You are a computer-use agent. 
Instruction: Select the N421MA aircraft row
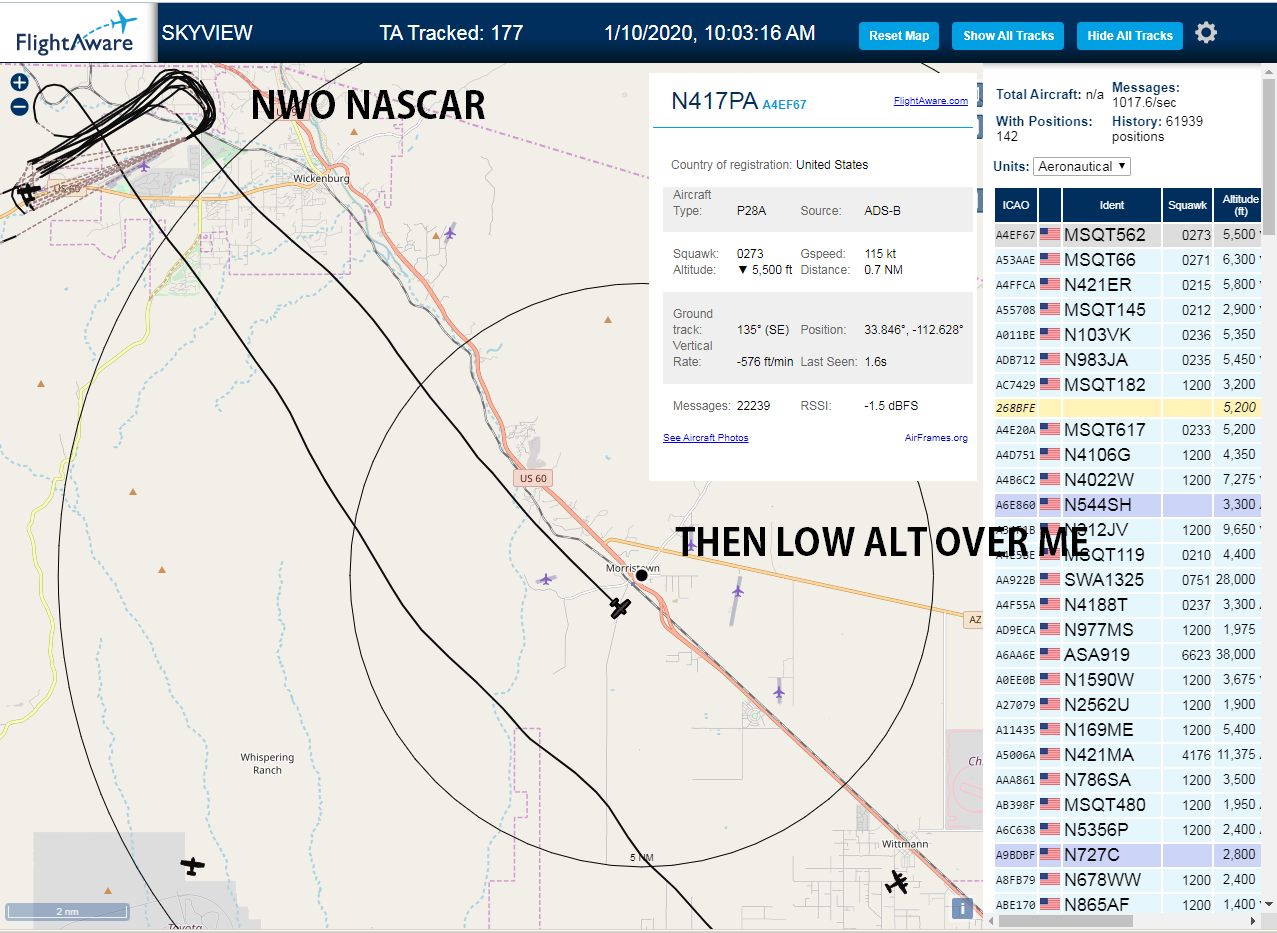pos(1128,755)
